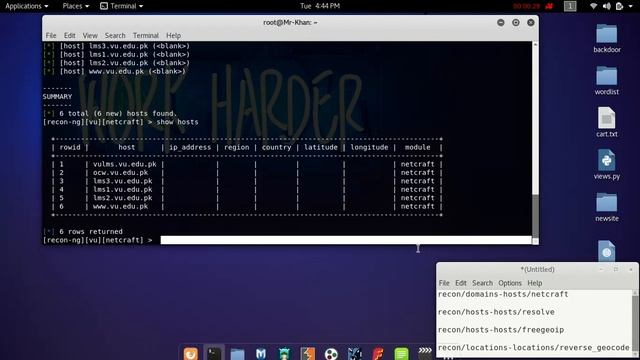Click the terminal vertical scrollbar thumb
The width and height of the screenshot is (640, 360).
[x=535, y=216]
